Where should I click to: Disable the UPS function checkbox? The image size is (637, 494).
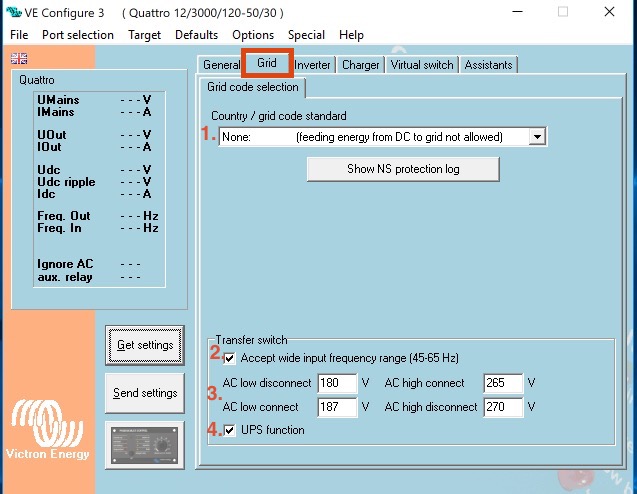[x=231, y=430]
